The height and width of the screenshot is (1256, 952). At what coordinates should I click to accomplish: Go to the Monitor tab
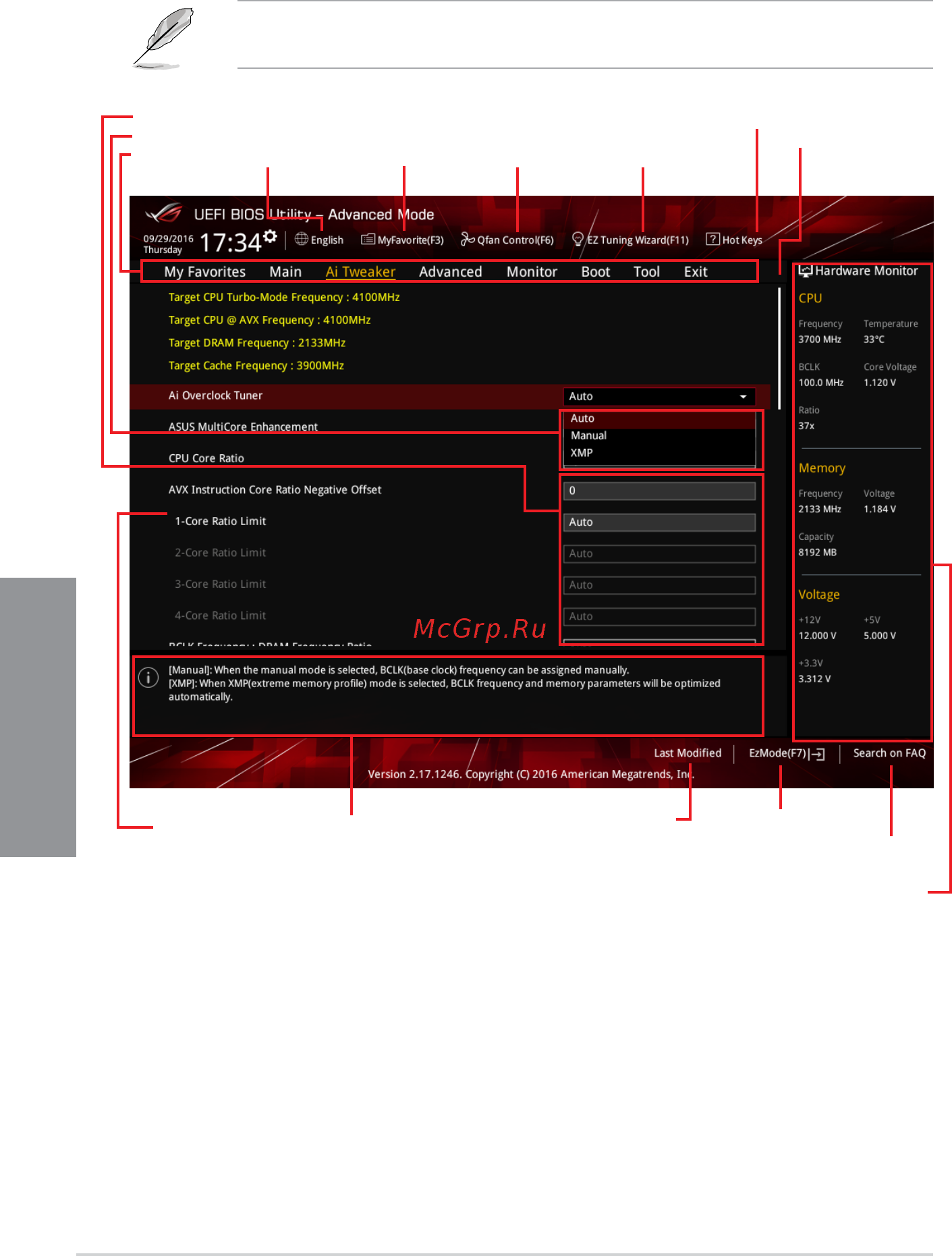(x=532, y=272)
